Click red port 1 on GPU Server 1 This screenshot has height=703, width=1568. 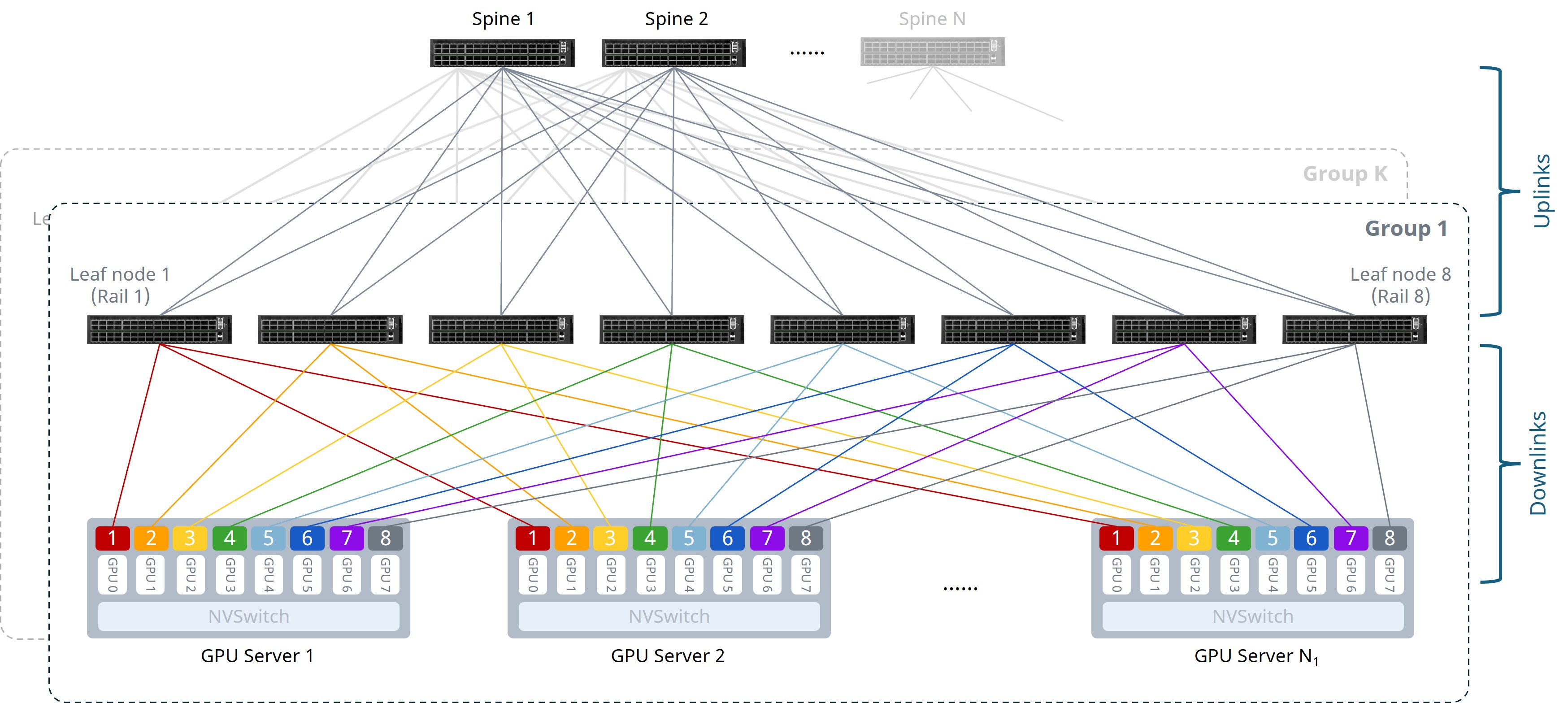pyautogui.click(x=113, y=538)
